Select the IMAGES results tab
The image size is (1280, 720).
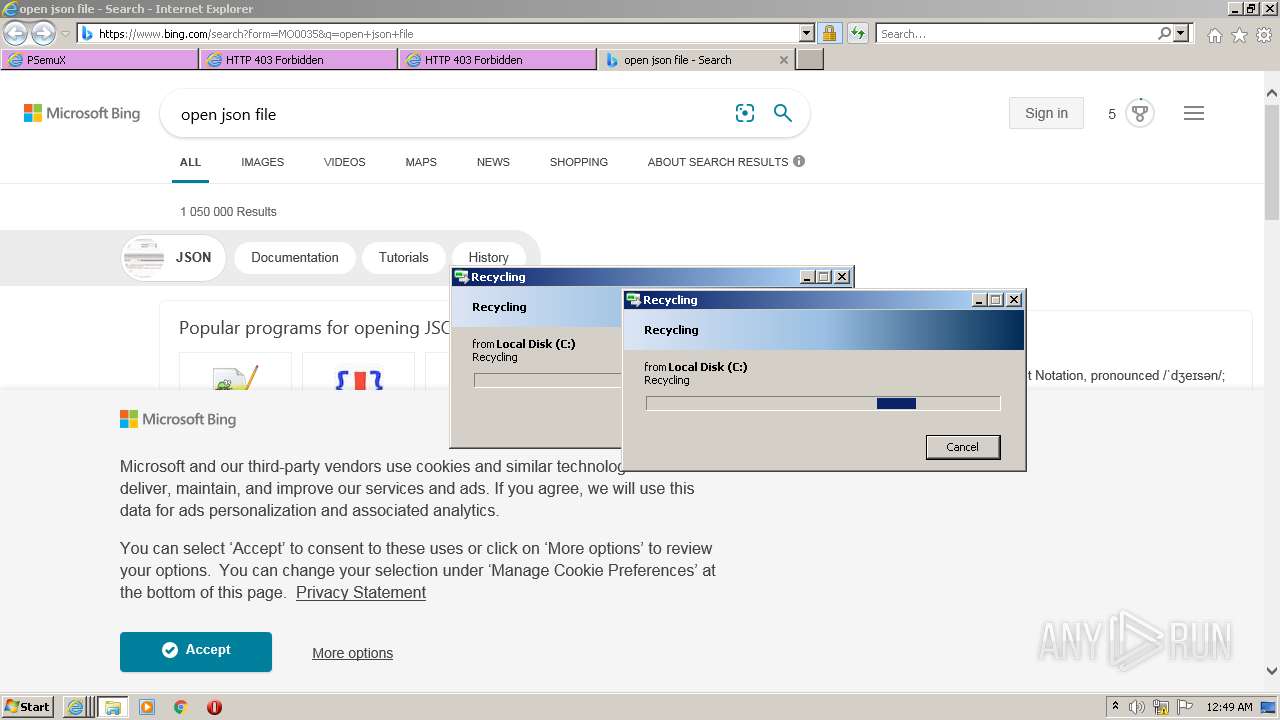point(262,162)
